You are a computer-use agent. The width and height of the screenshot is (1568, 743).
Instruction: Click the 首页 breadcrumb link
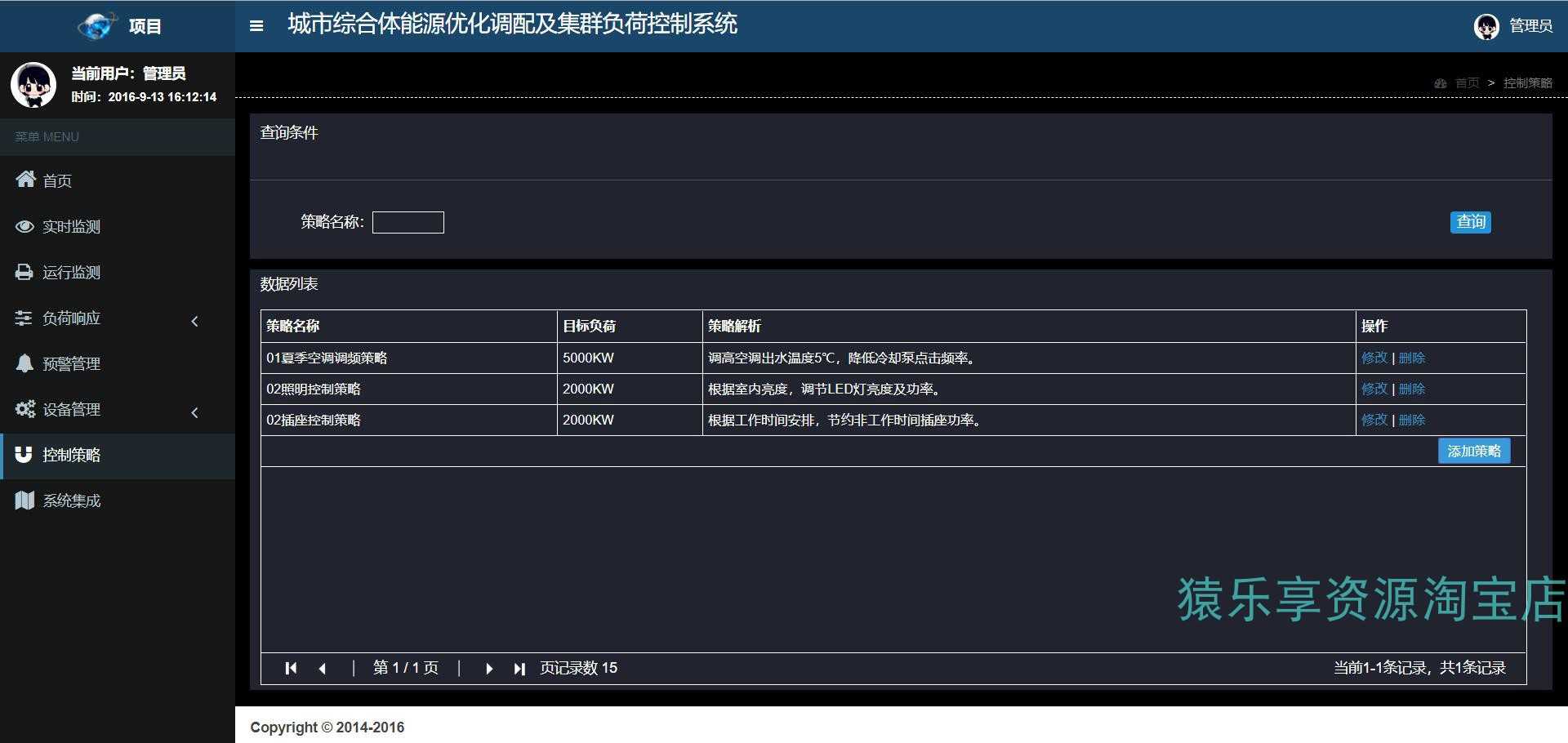pos(1468,83)
